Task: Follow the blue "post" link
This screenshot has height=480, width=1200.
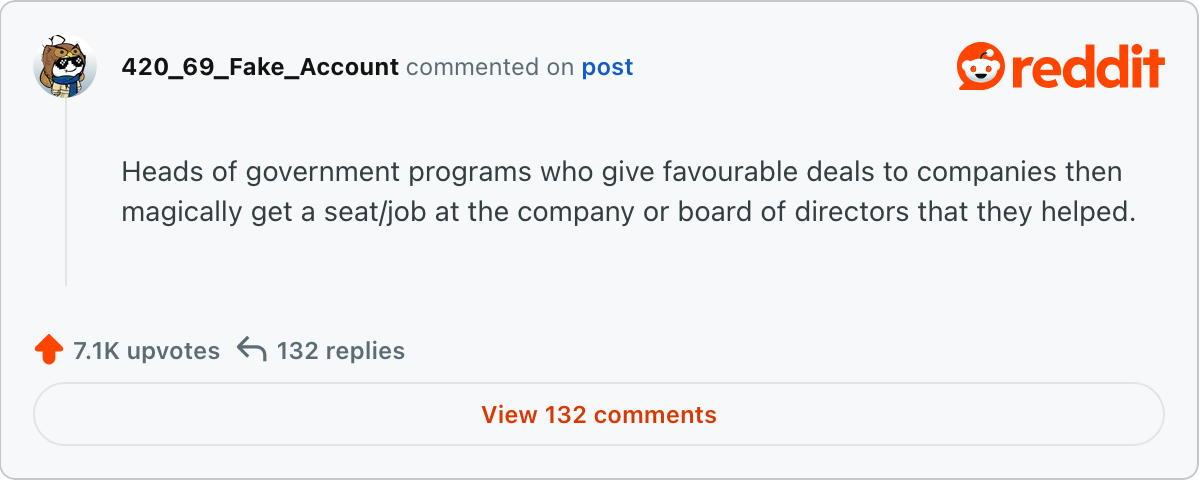Action: (607, 67)
